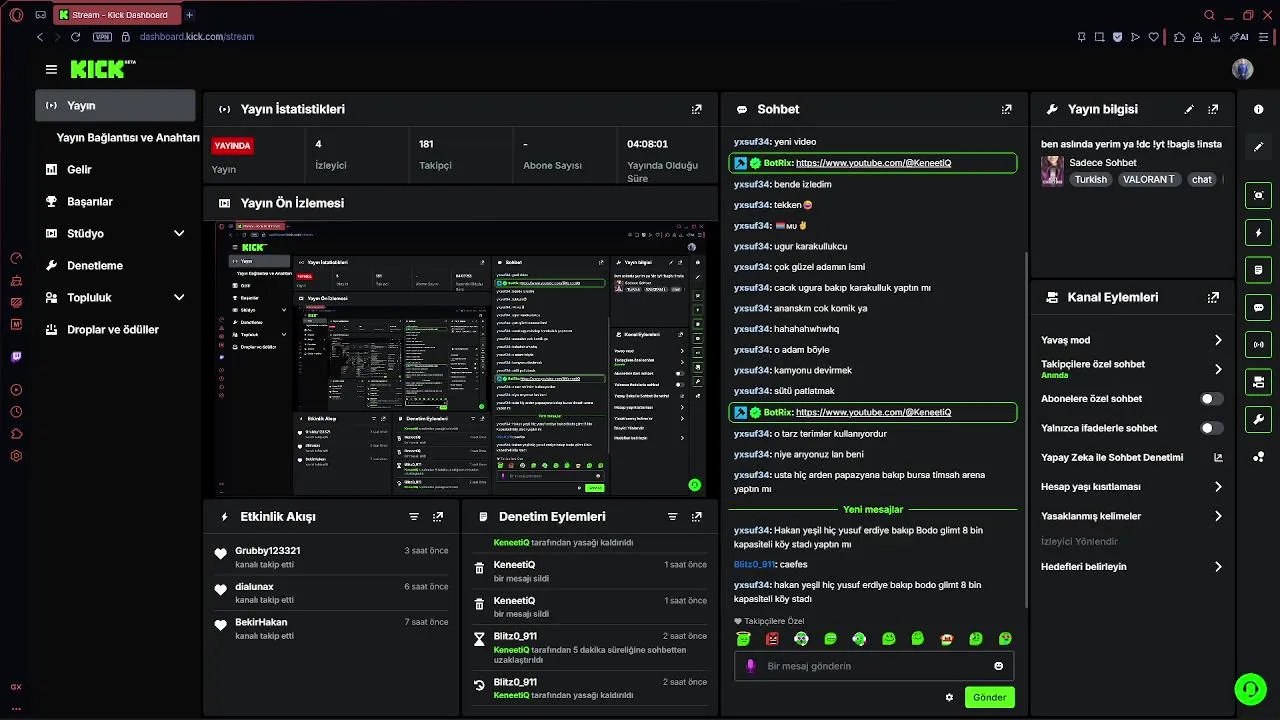Viewport: 1280px width, 720px height.
Task: Open Yasaklanmış kelimeler arrow
Action: (x=1218, y=516)
